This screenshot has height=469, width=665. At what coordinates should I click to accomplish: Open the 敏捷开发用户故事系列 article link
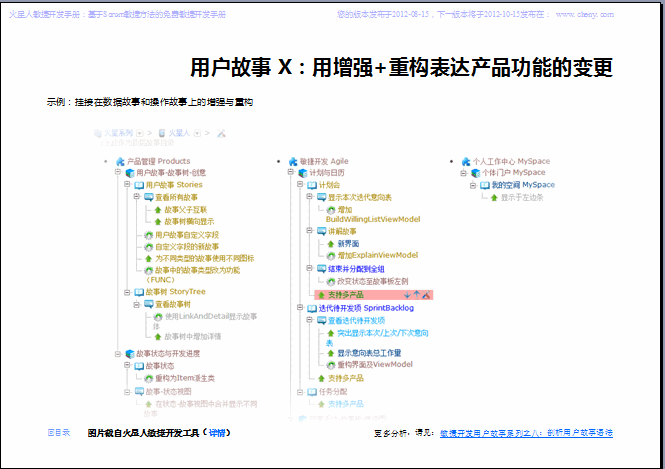click(526, 433)
